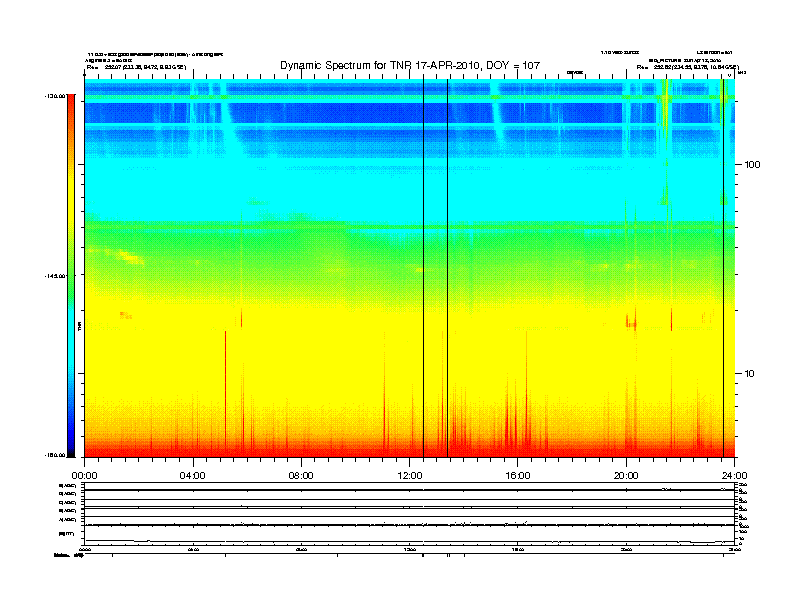
Task: Click the 'Dynamic Spectrum for TNR 17-APR-2010' title
Action: tap(410, 65)
